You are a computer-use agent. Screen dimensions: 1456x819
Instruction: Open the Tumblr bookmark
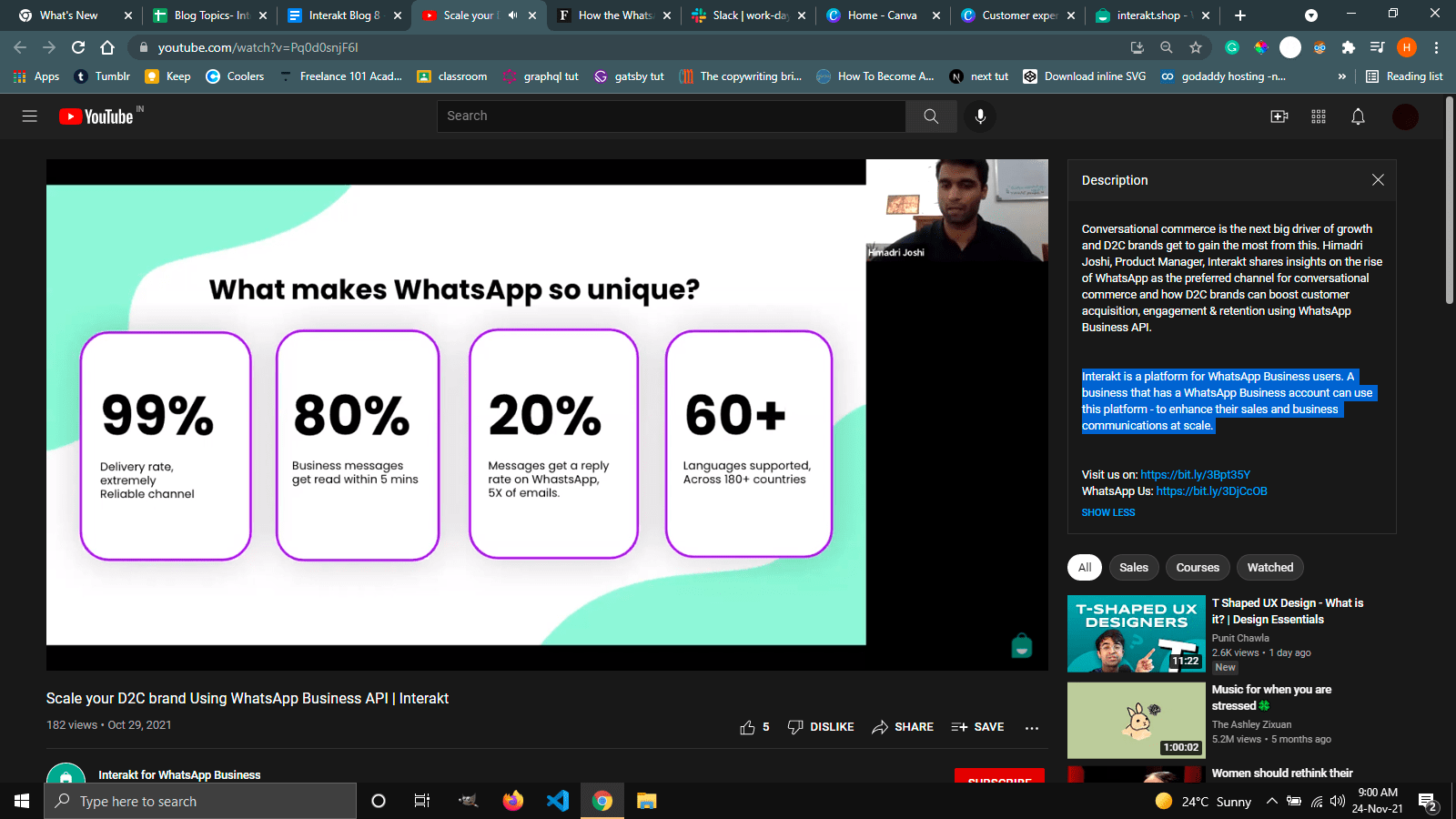pos(102,76)
